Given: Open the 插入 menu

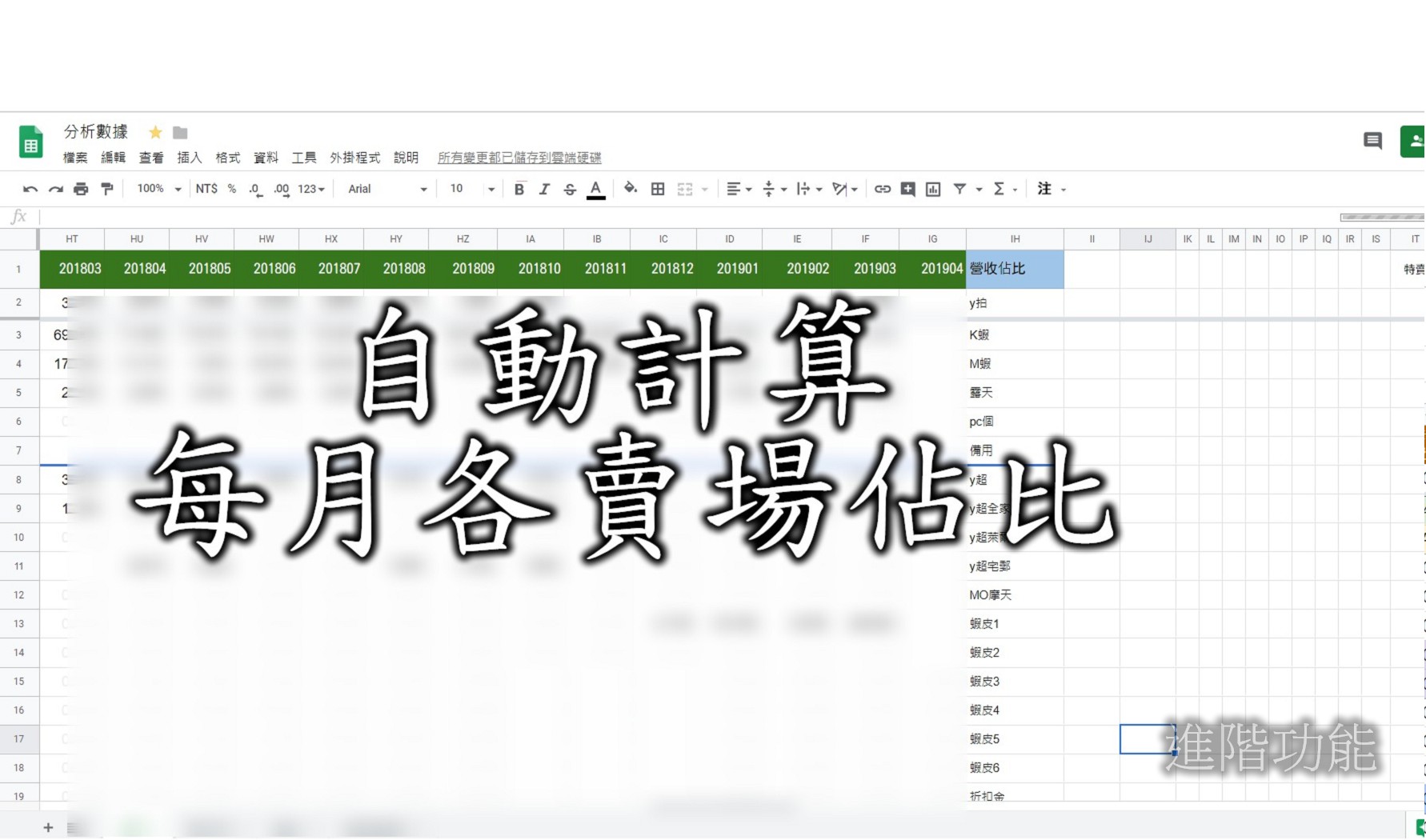Looking at the screenshot, I should pos(189,158).
